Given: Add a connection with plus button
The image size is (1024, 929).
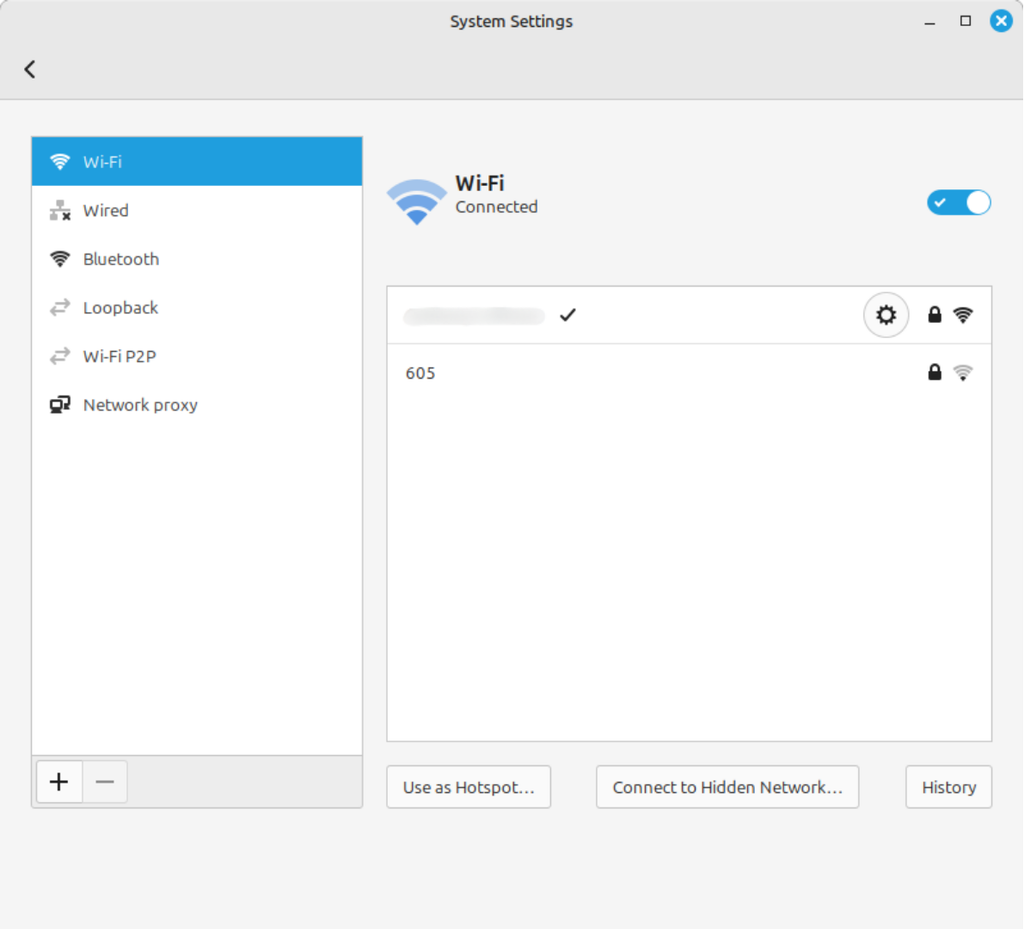Looking at the screenshot, I should [59, 781].
